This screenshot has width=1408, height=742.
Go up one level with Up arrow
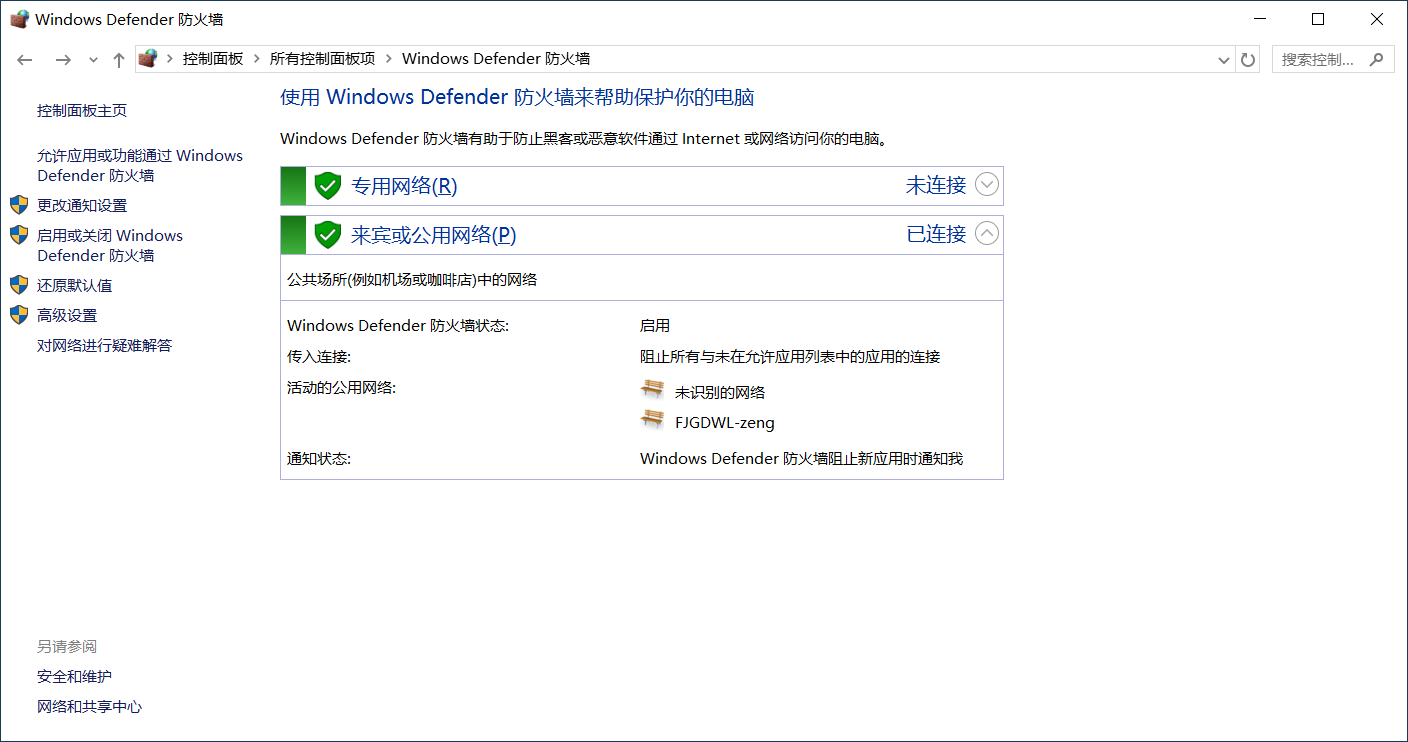(x=118, y=60)
